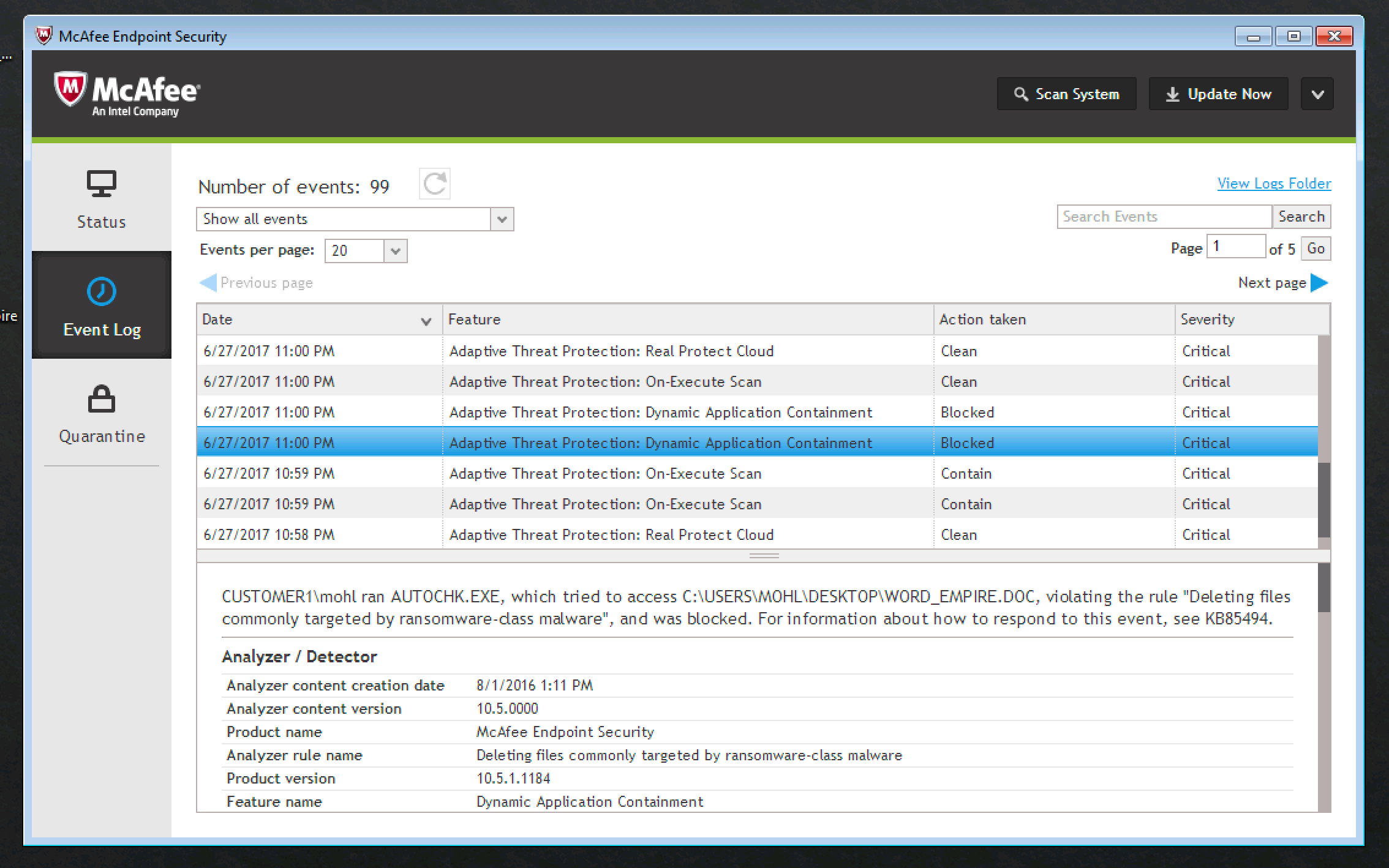Open the View Logs Folder link
Screen dimensions: 1389x868
pyautogui.click(x=1274, y=184)
